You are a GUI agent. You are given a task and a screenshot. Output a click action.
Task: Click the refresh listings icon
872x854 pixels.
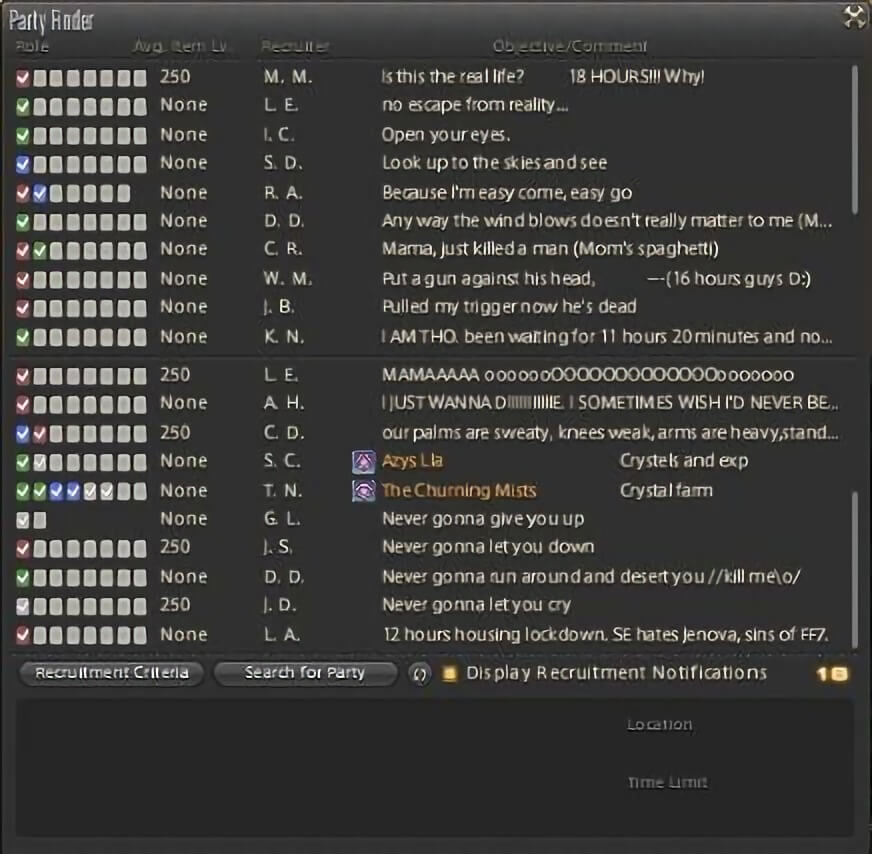pyautogui.click(x=420, y=674)
